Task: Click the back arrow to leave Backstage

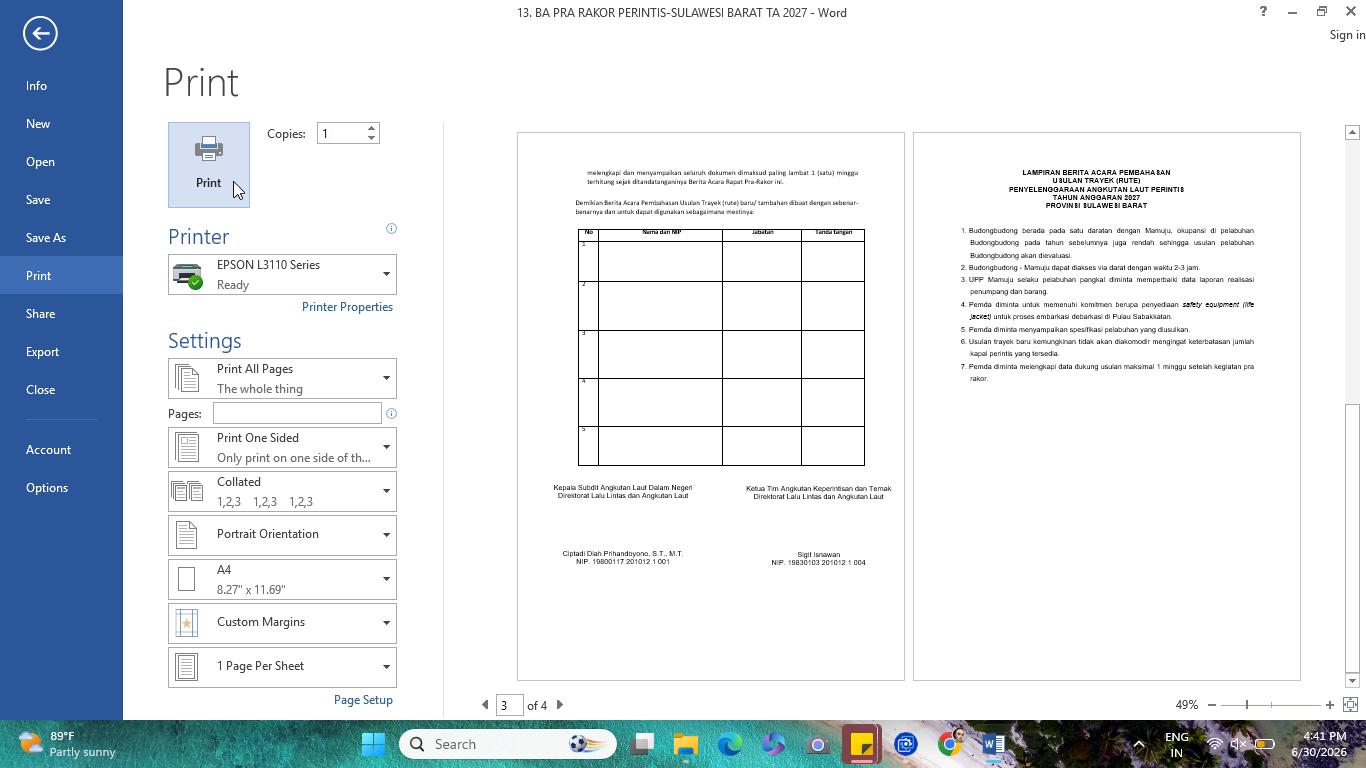Action: click(x=40, y=33)
